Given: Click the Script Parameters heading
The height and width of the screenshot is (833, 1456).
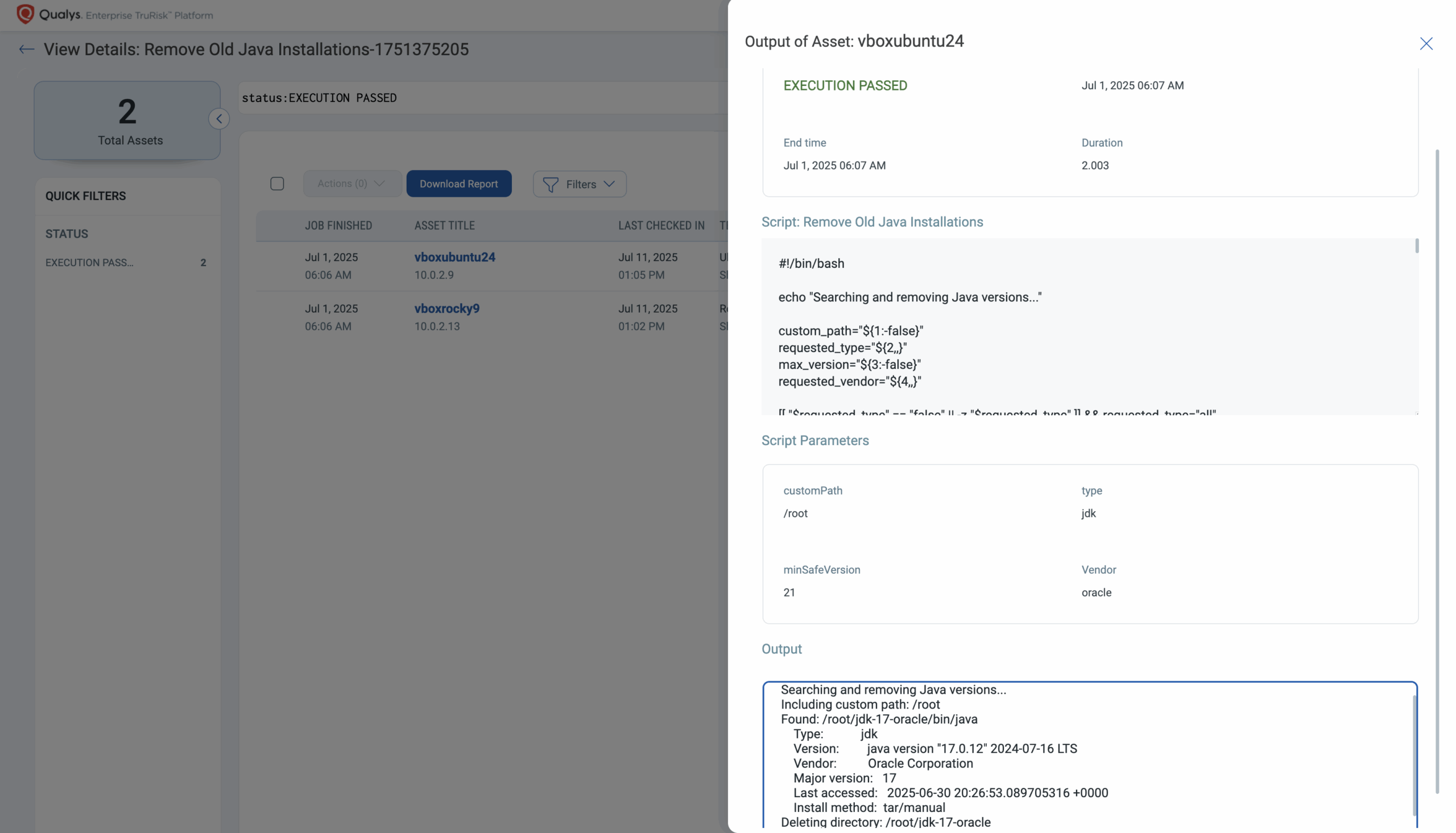Looking at the screenshot, I should coord(814,441).
